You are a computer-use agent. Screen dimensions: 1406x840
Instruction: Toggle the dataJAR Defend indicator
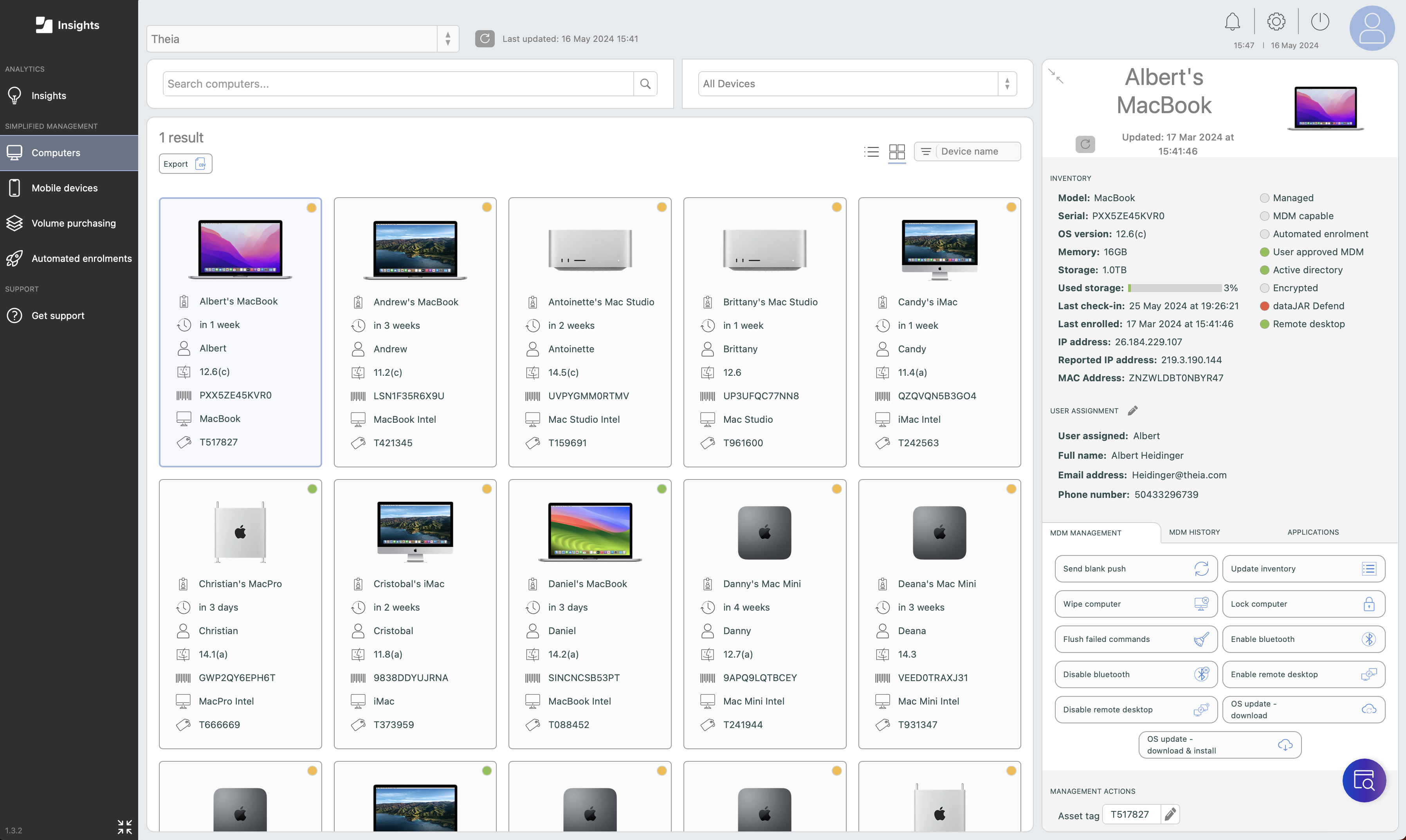point(1264,306)
